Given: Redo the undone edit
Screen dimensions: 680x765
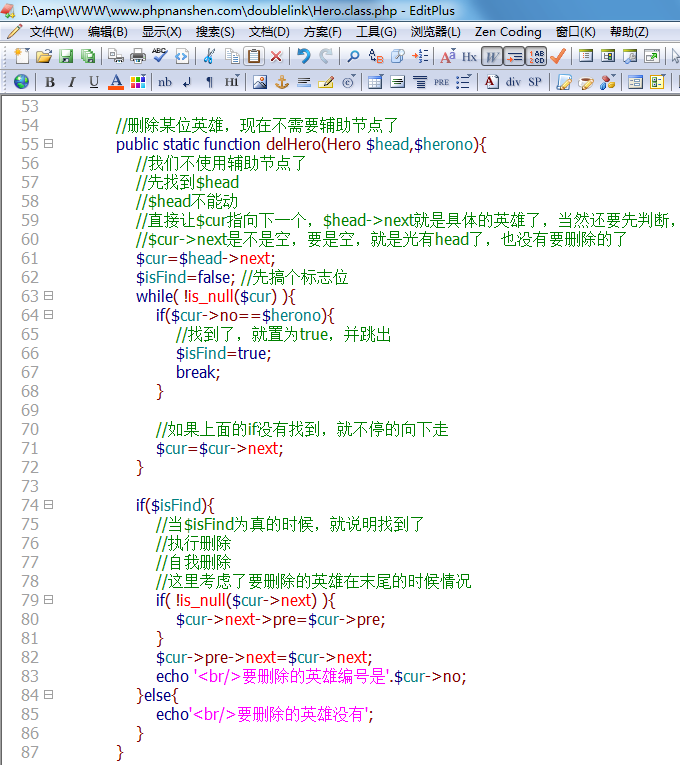Looking at the screenshot, I should (326, 57).
